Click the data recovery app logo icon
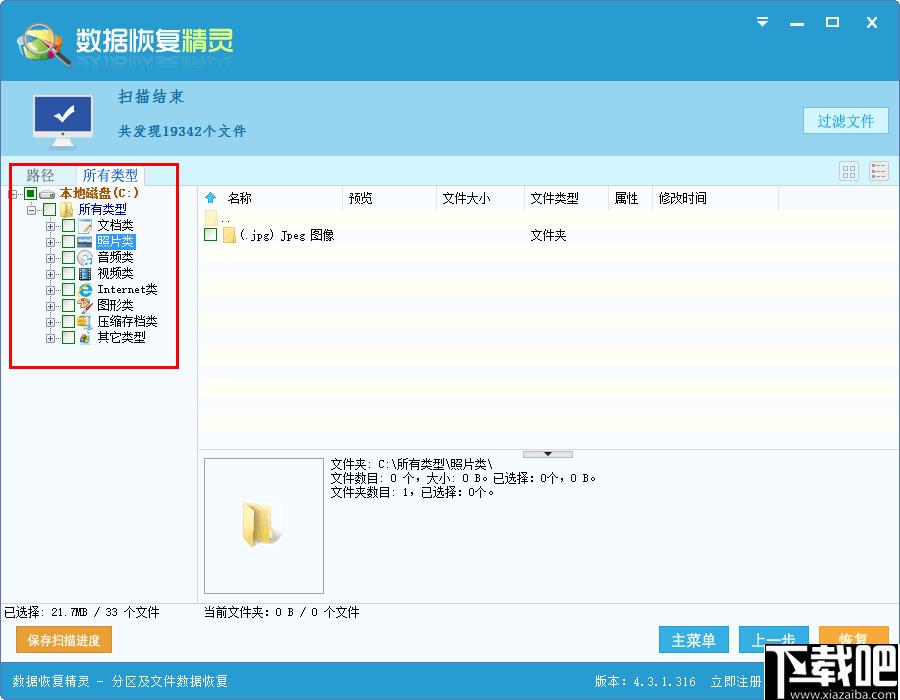The image size is (900, 700). click(44, 45)
